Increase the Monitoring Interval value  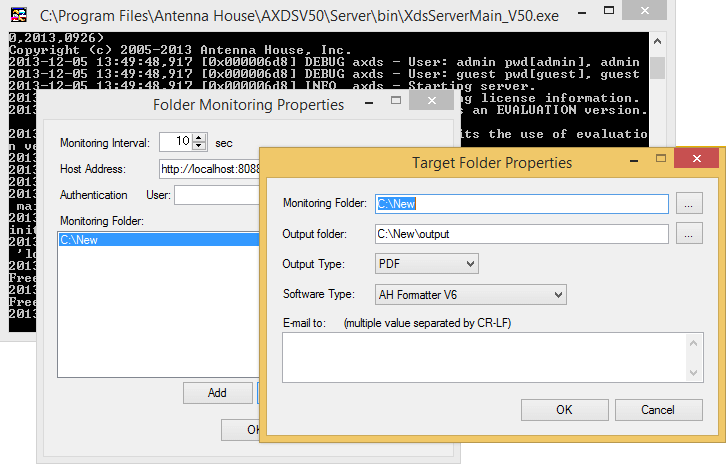tap(199, 138)
